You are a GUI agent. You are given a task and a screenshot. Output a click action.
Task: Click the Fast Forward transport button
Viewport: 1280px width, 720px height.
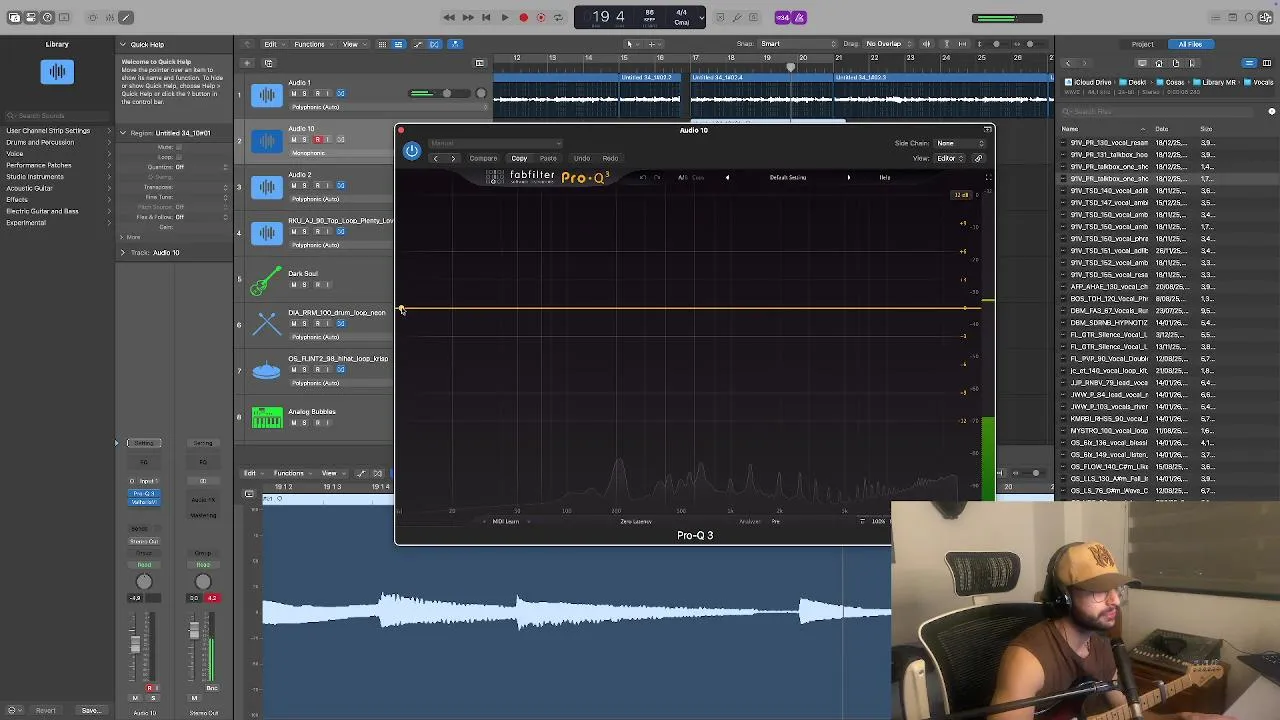(467, 17)
